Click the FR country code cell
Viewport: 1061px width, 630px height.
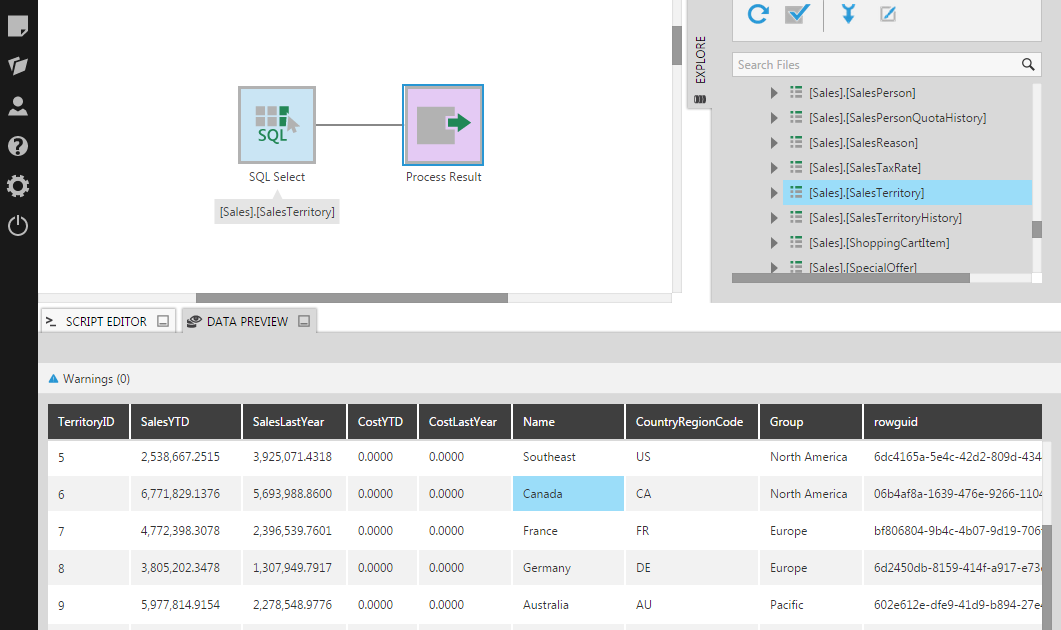pyautogui.click(x=692, y=531)
